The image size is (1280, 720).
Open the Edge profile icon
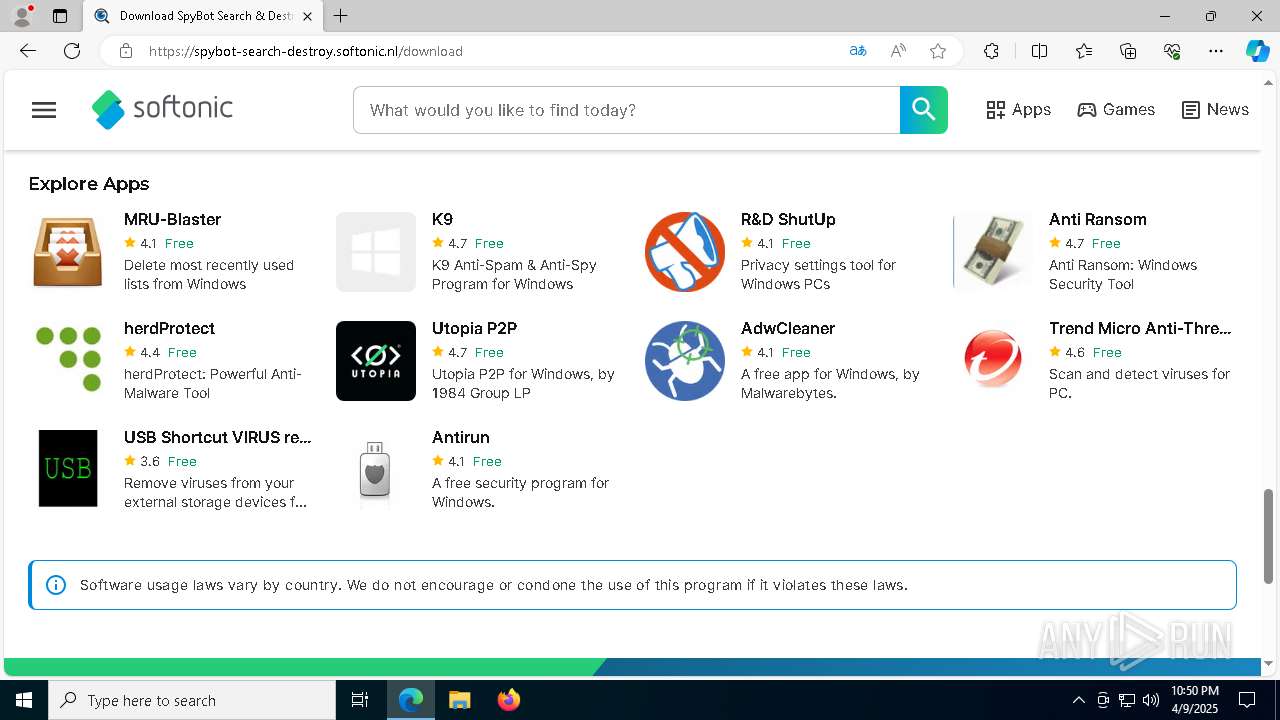tap(22, 16)
